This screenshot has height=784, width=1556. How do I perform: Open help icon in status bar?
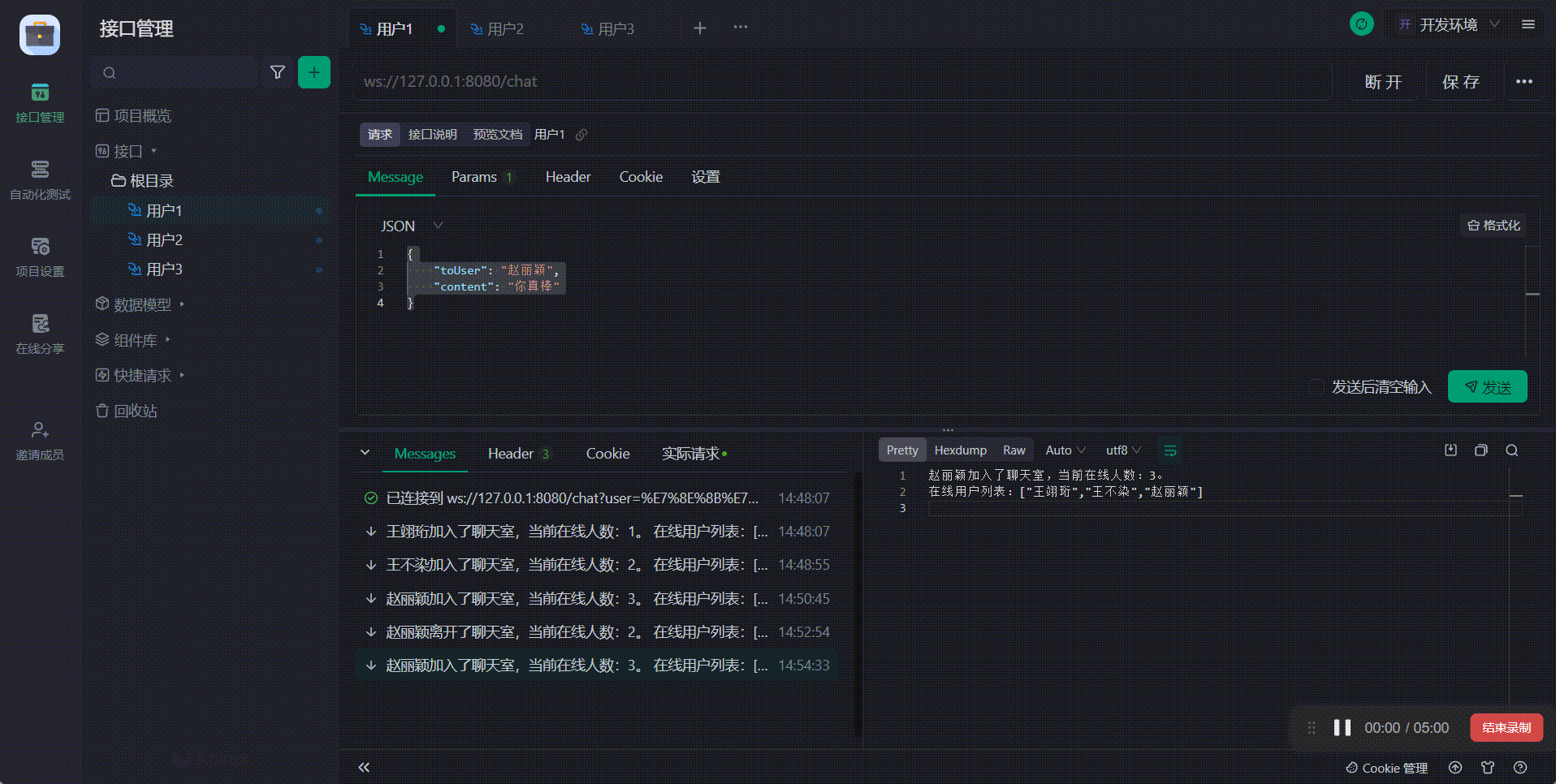pyautogui.click(x=1520, y=768)
